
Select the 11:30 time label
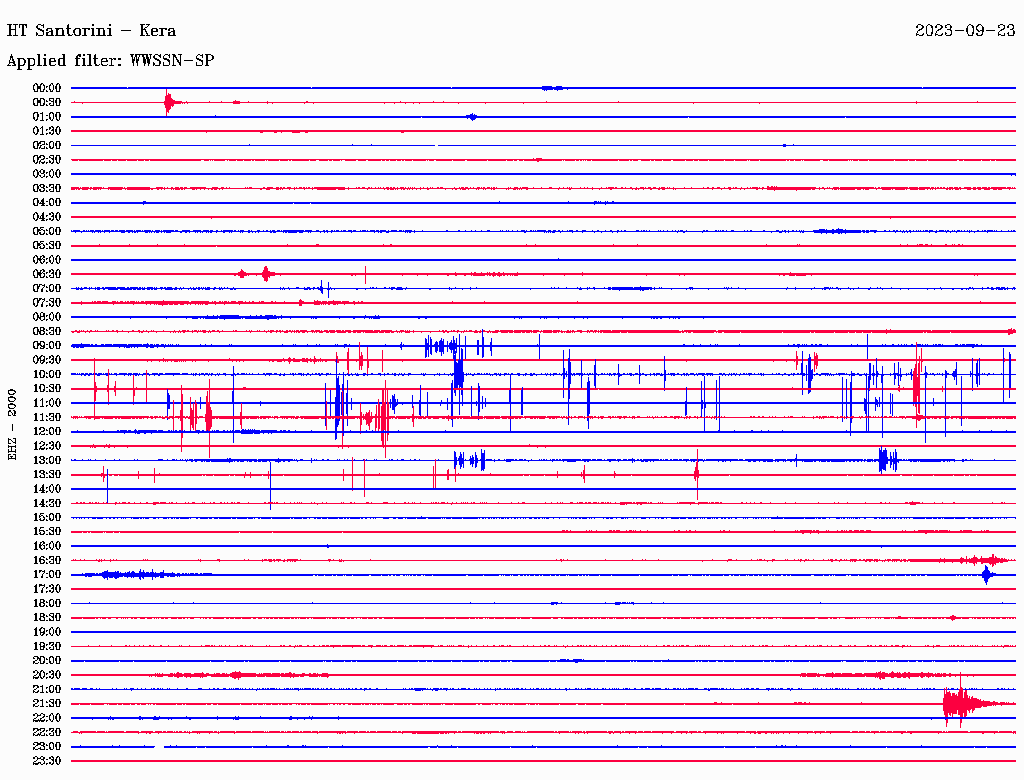[x=47, y=417]
